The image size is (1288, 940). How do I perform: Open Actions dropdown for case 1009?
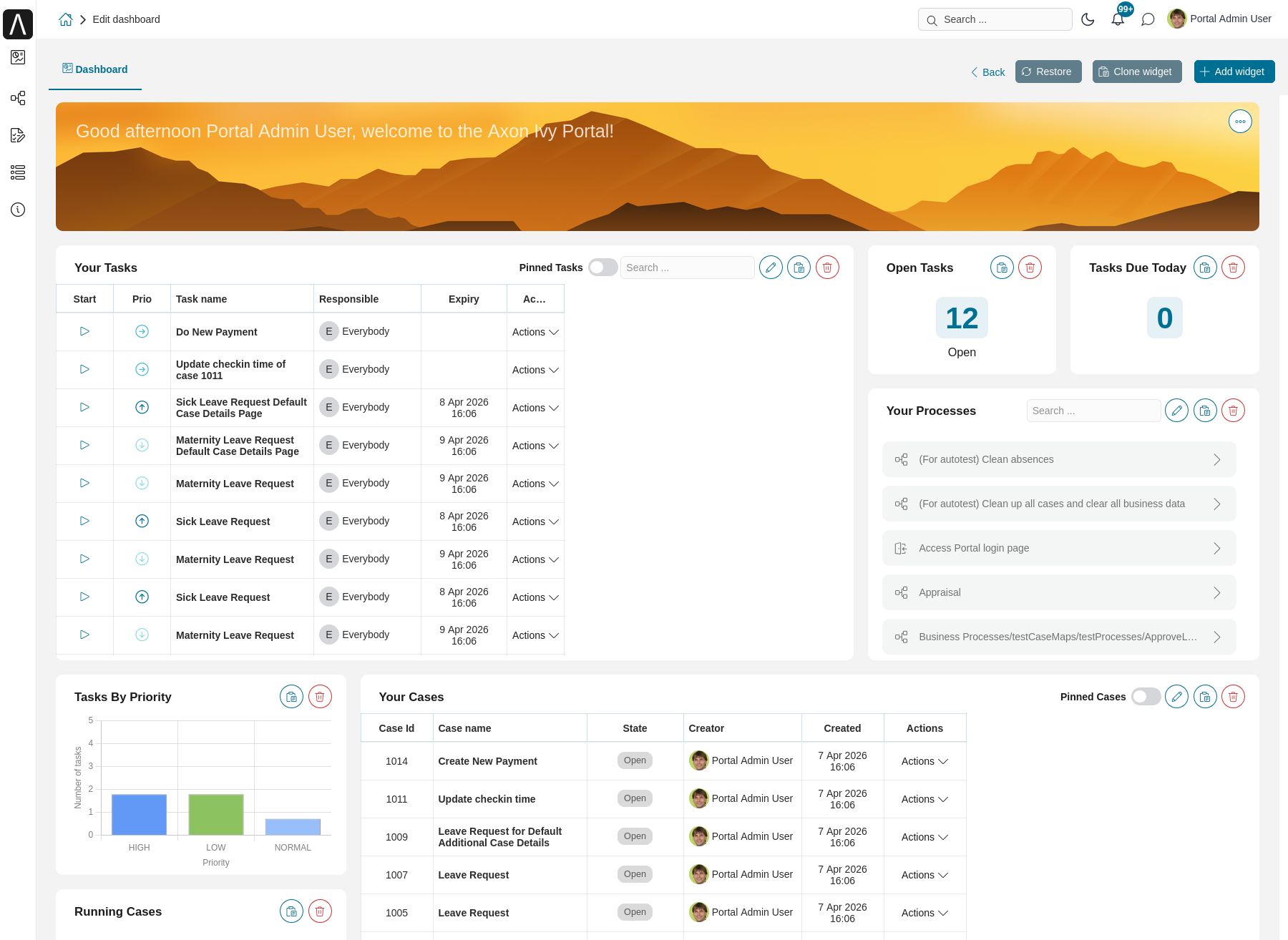[x=924, y=837]
